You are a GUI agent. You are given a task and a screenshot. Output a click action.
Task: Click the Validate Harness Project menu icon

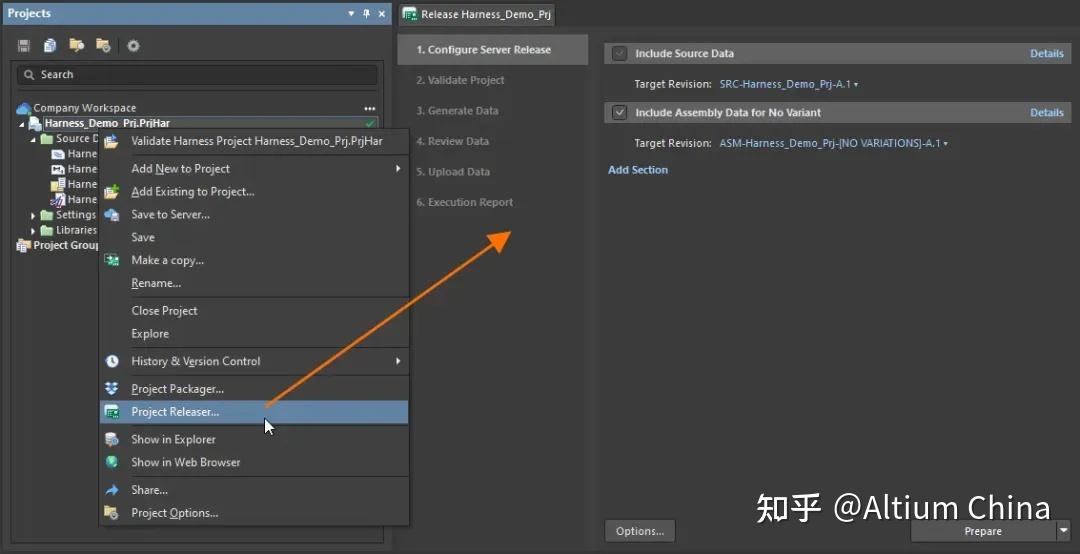click(112, 141)
